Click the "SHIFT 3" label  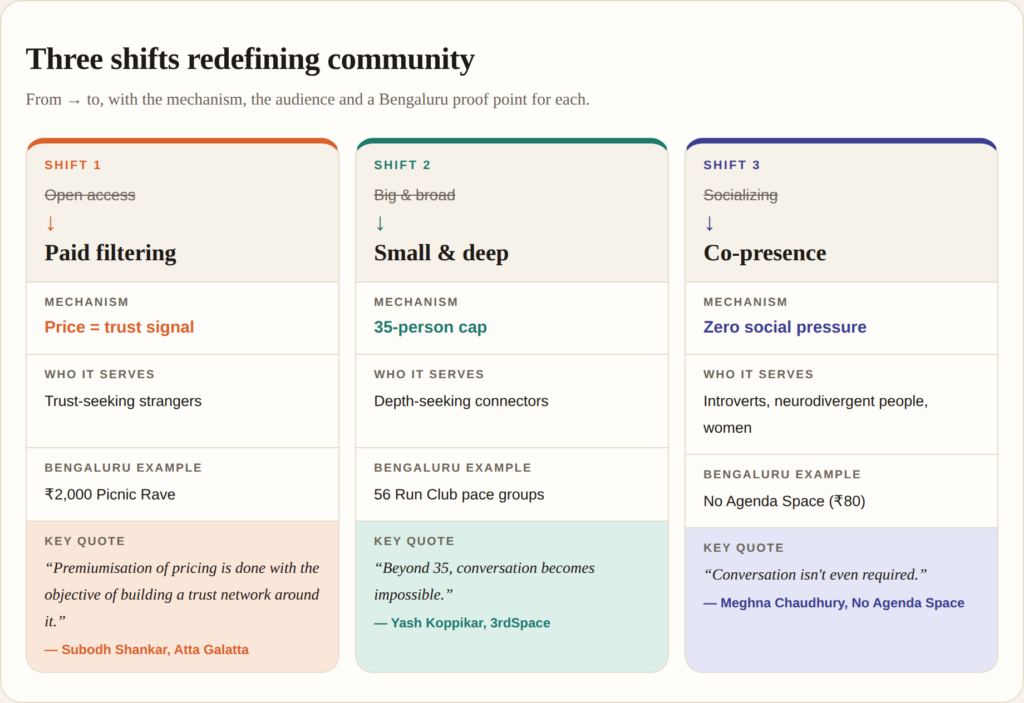pos(731,165)
